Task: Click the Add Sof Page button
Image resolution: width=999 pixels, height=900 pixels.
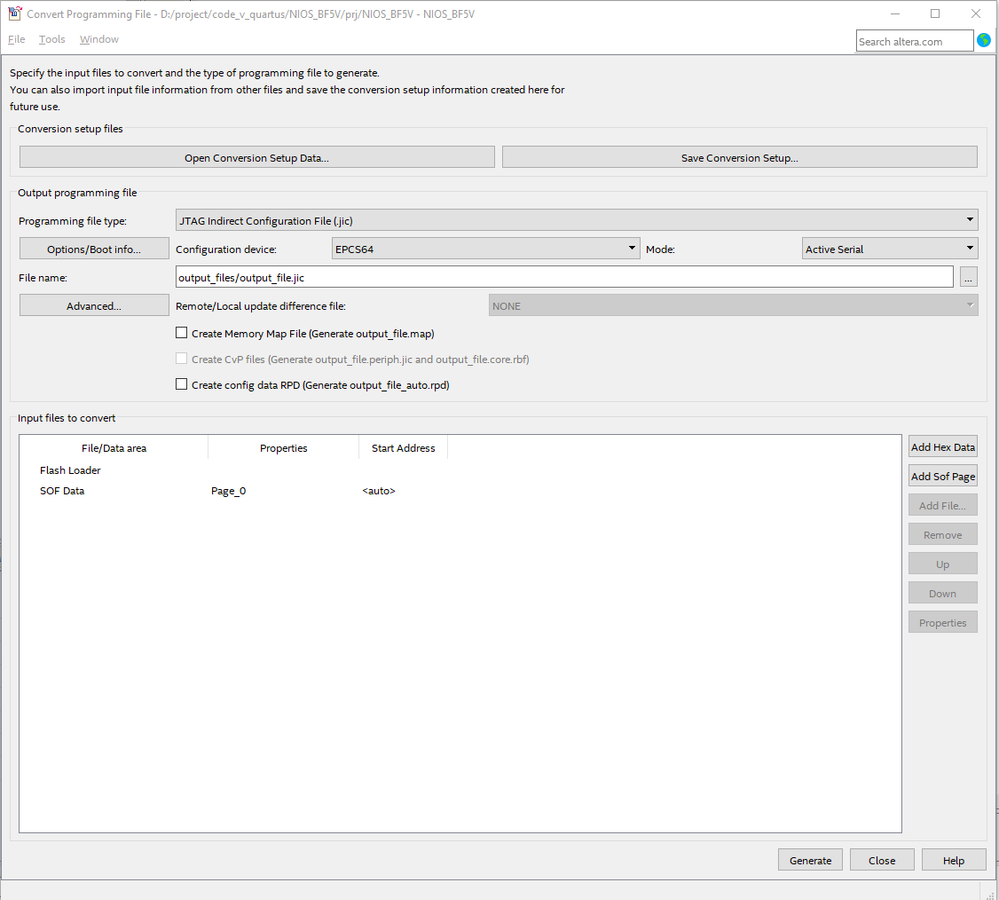Action: tap(942, 476)
